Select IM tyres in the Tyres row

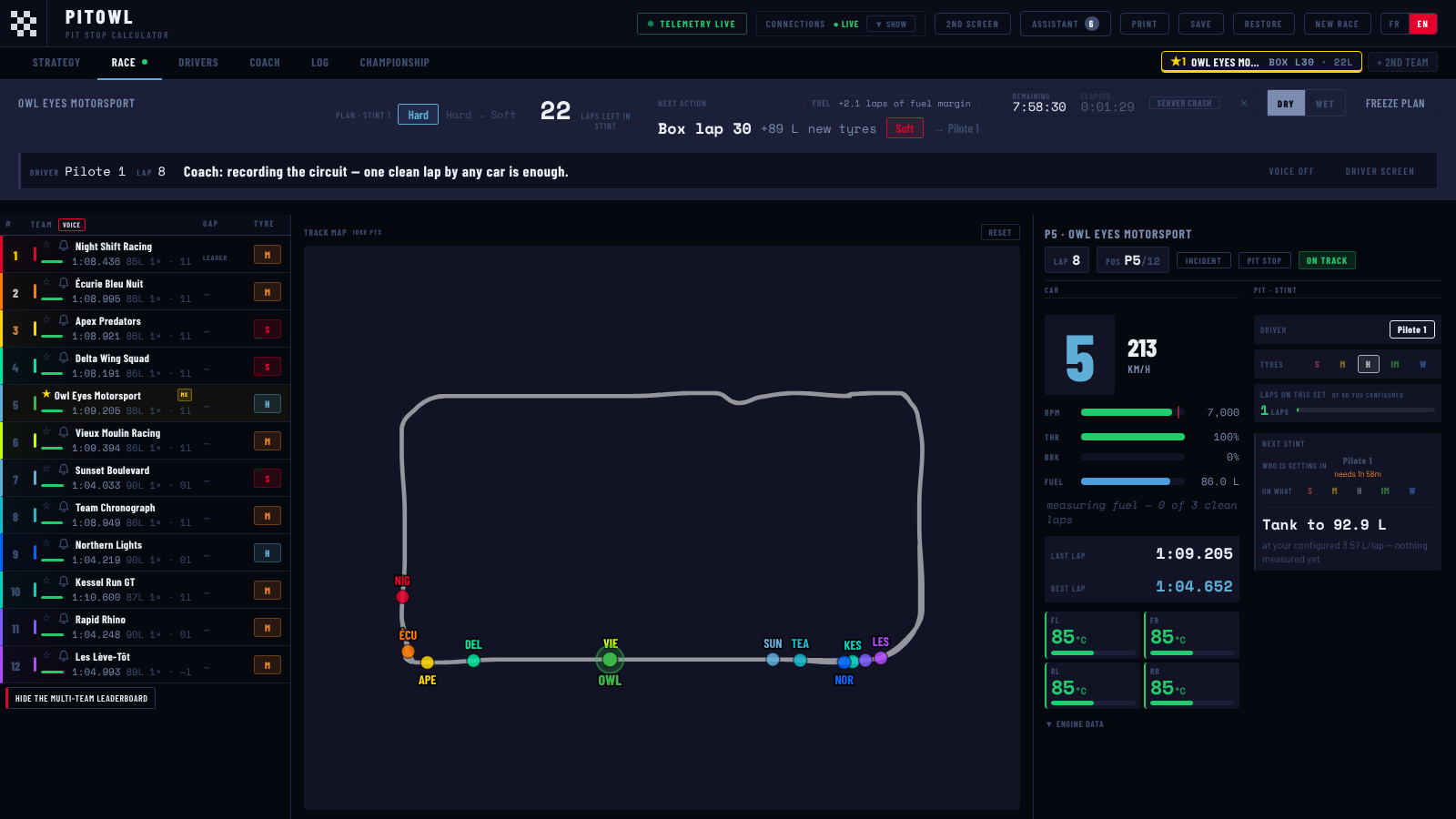click(x=1395, y=365)
